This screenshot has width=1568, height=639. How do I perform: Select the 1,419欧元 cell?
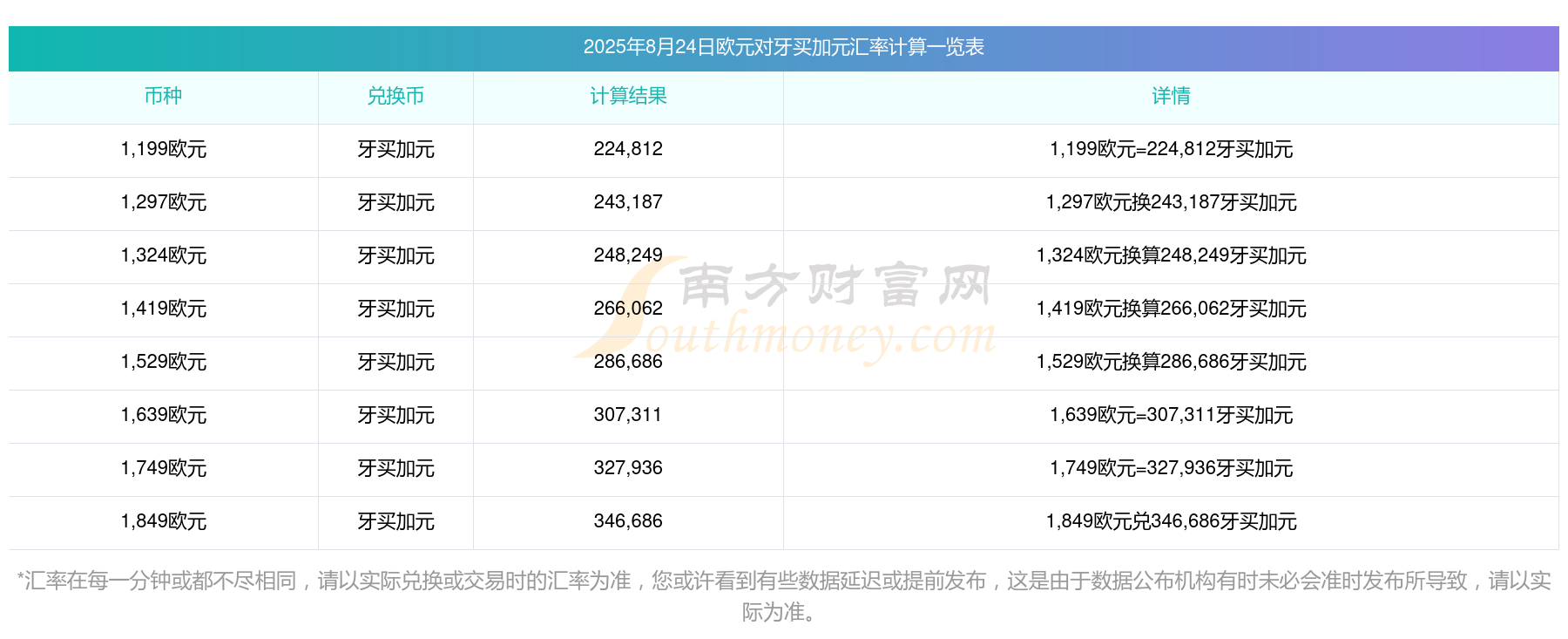(163, 309)
